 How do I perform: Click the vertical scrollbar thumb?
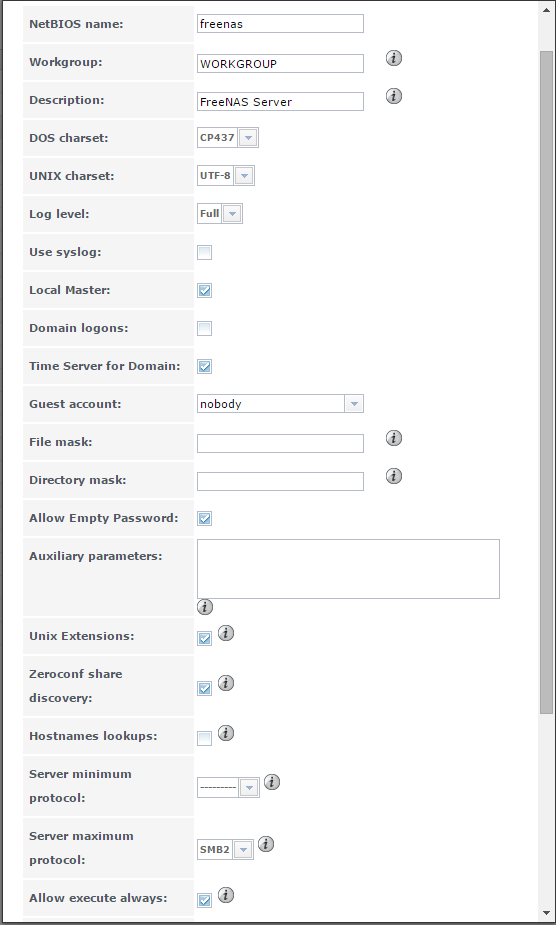point(546,382)
